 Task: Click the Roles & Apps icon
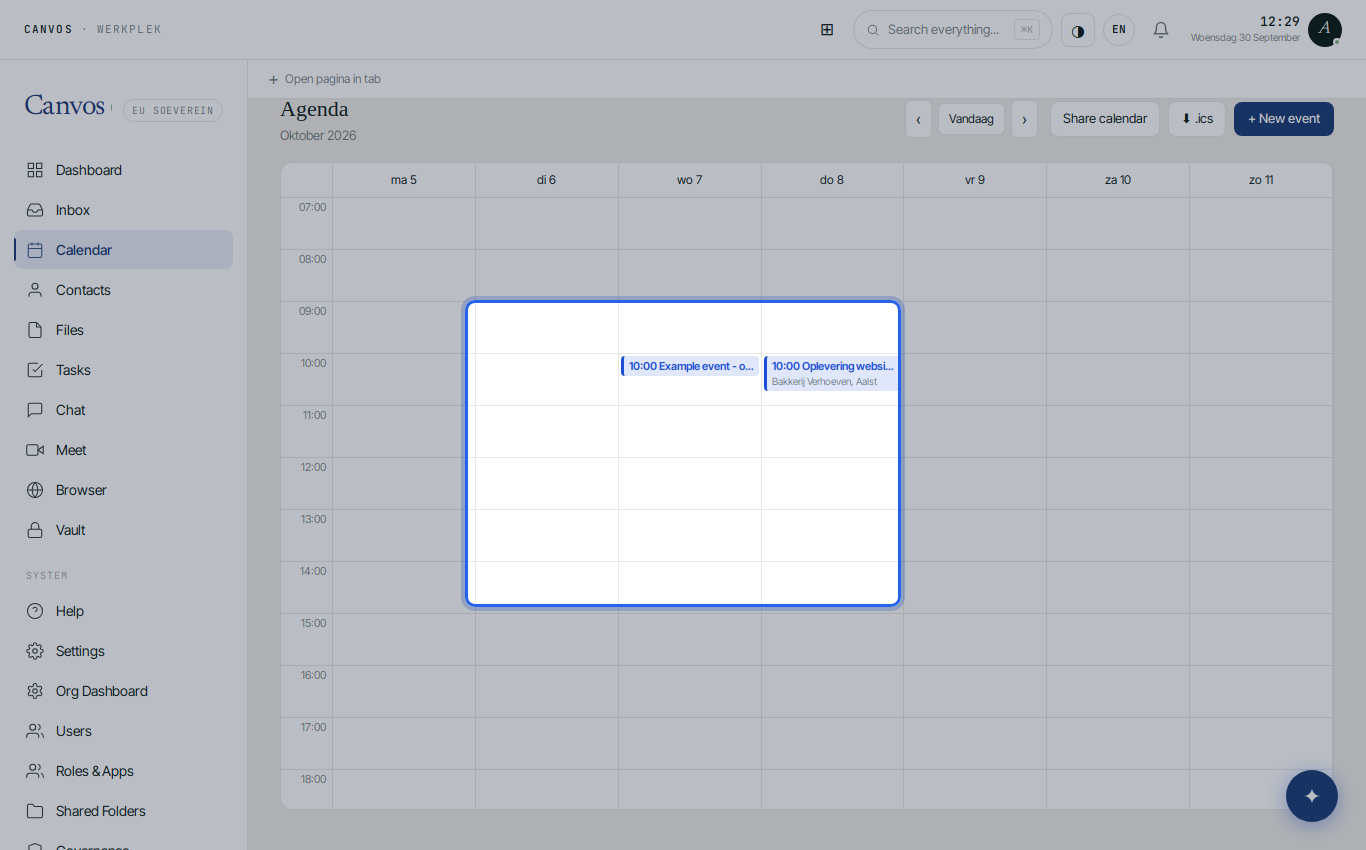pyautogui.click(x=35, y=771)
